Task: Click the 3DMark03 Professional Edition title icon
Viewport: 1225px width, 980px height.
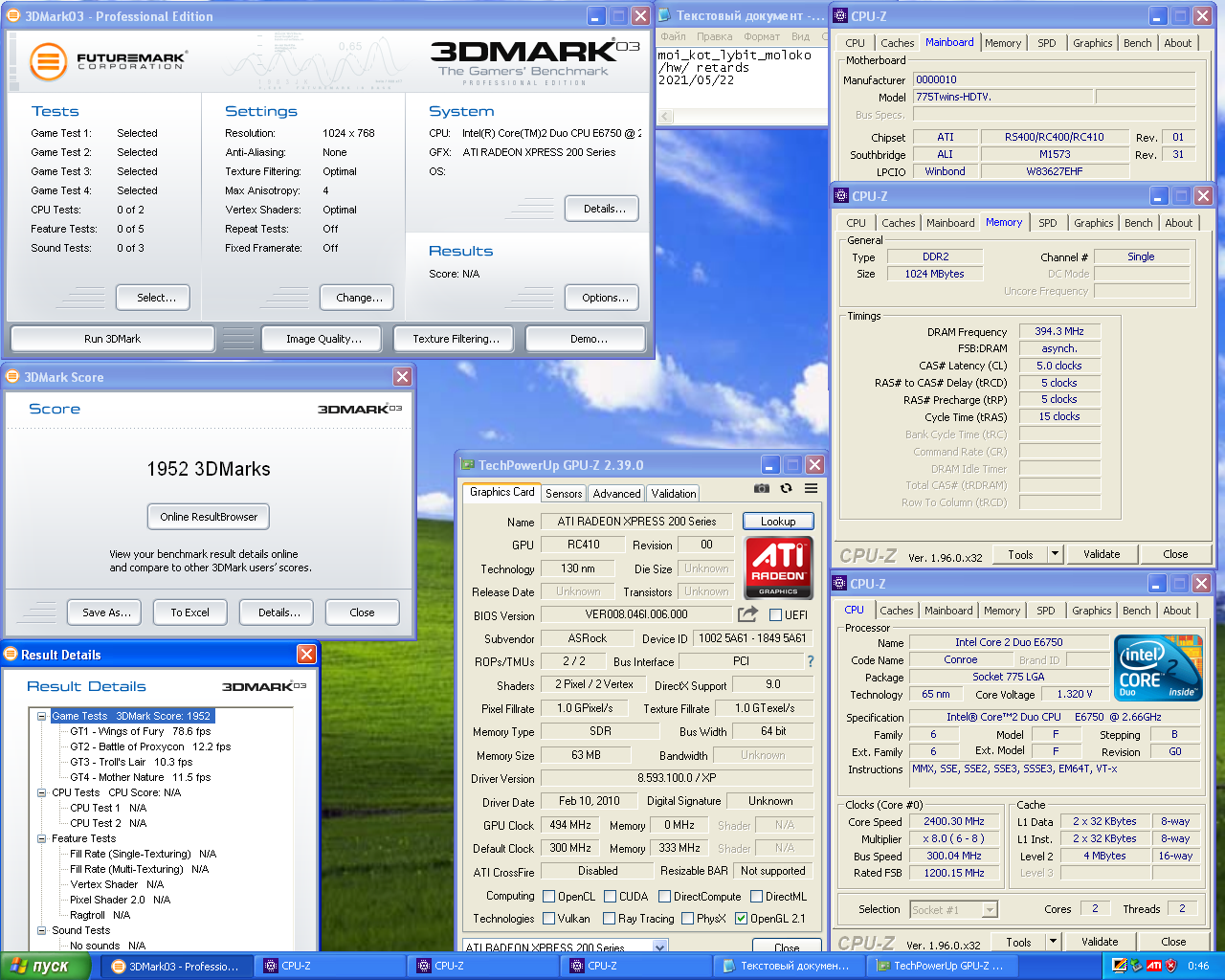Action: click(13, 16)
